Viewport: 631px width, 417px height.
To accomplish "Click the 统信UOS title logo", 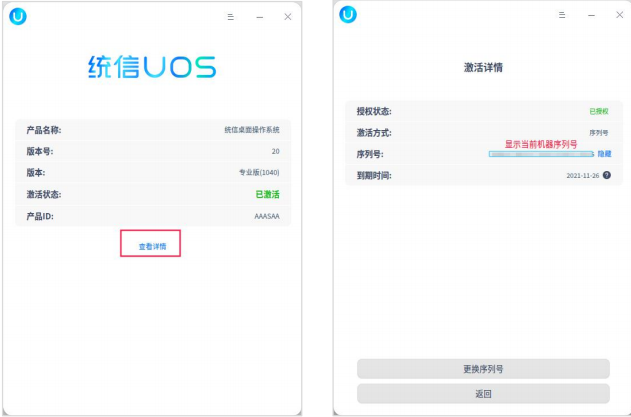I will point(153,67).
